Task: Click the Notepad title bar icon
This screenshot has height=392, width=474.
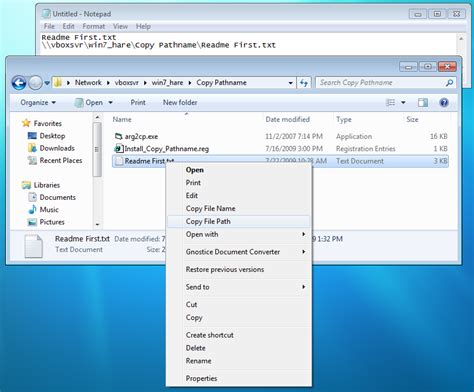Action: click(46, 14)
